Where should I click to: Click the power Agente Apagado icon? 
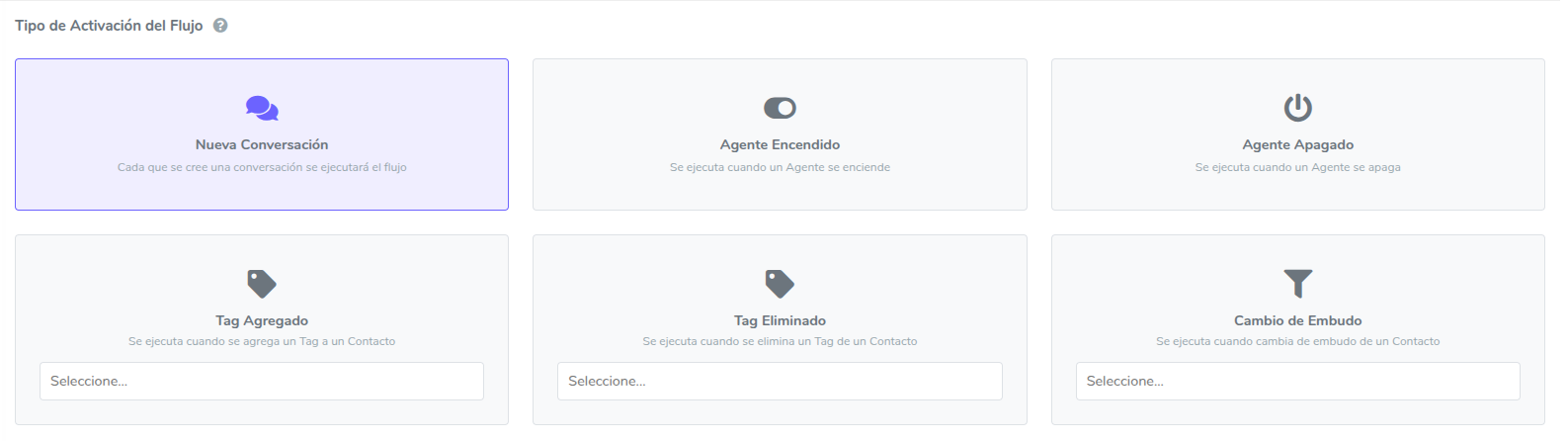1297,108
